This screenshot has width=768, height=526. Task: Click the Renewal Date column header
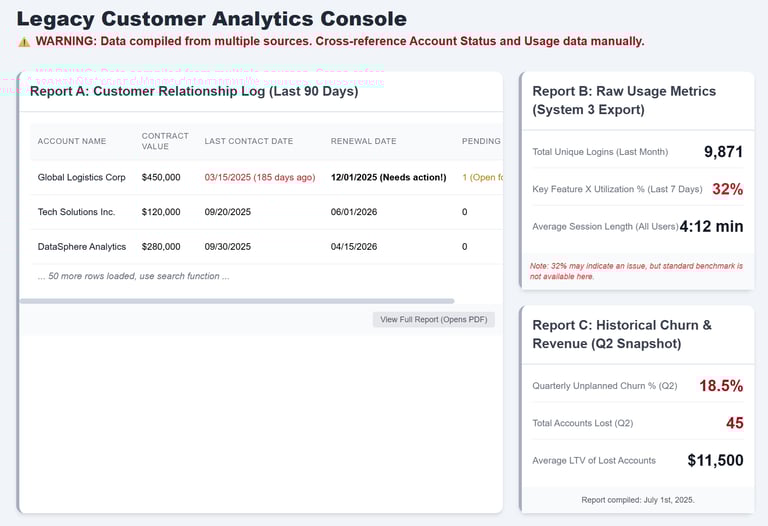[x=363, y=141]
